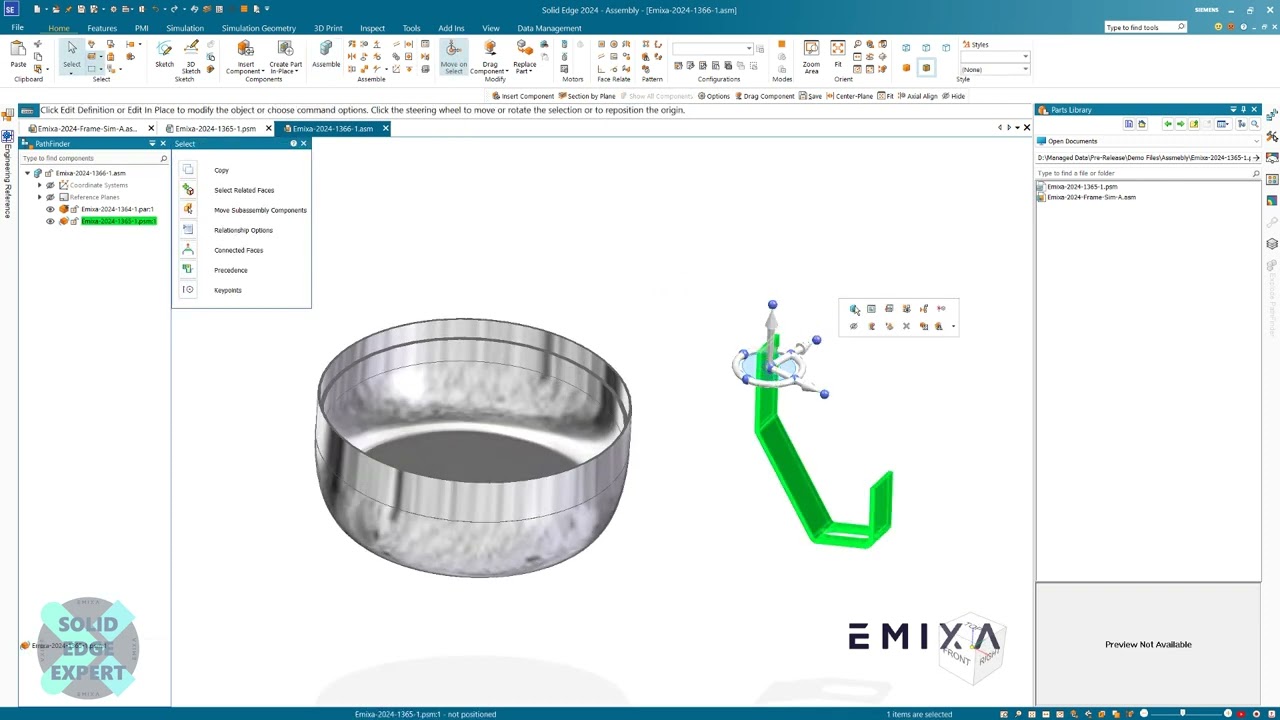The width and height of the screenshot is (1280, 720).
Task: Click the Select Related Faces icon
Action: point(188,190)
